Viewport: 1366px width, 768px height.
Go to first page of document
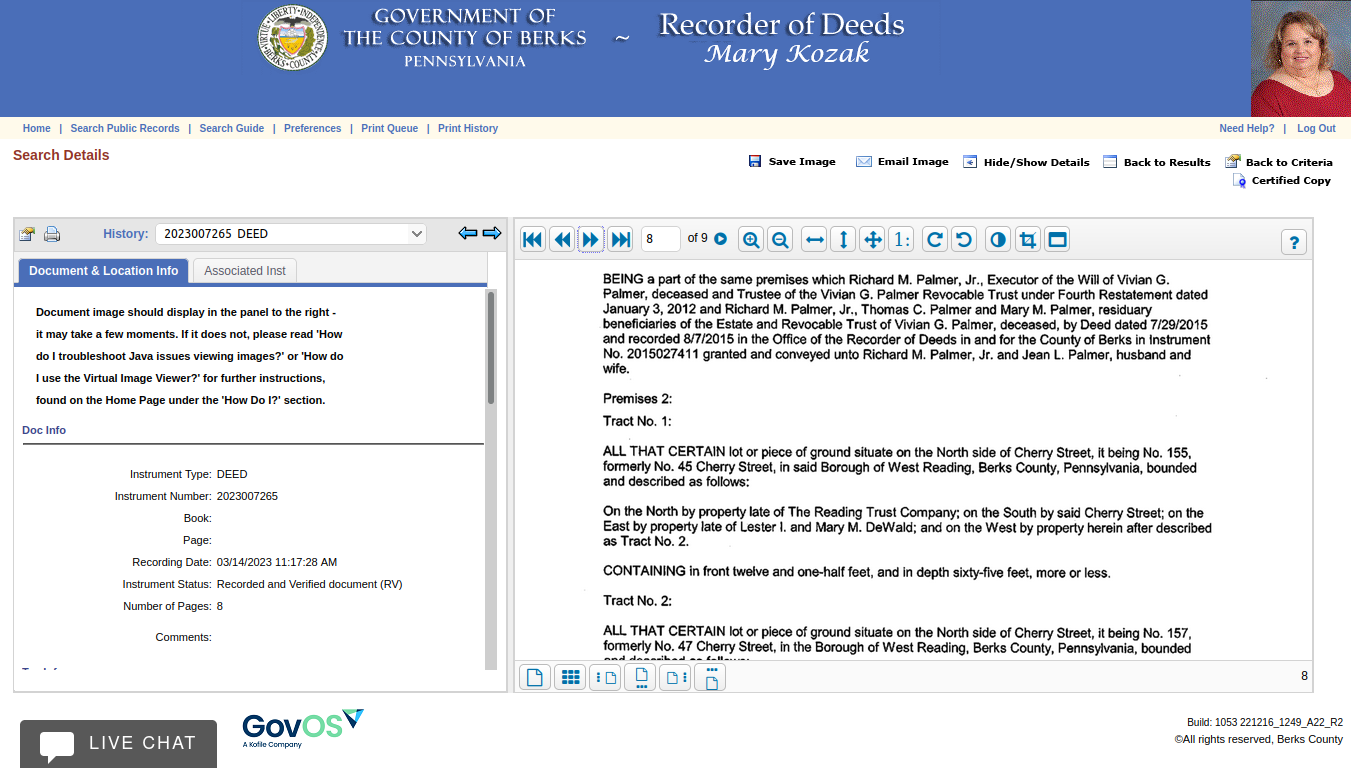click(x=533, y=240)
